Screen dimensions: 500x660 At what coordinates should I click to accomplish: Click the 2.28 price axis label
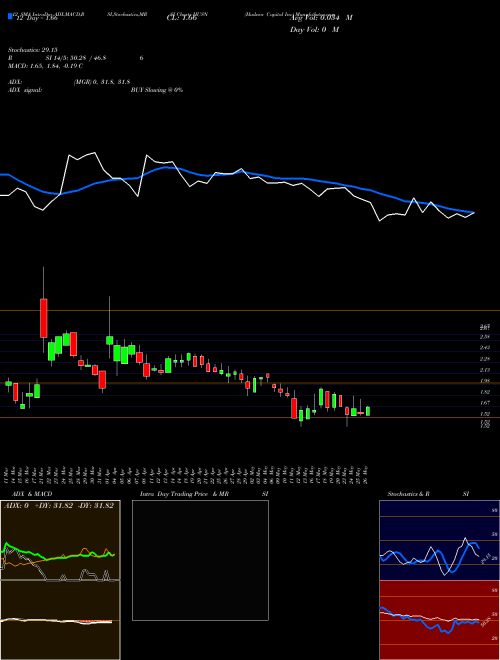tap(484, 359)
